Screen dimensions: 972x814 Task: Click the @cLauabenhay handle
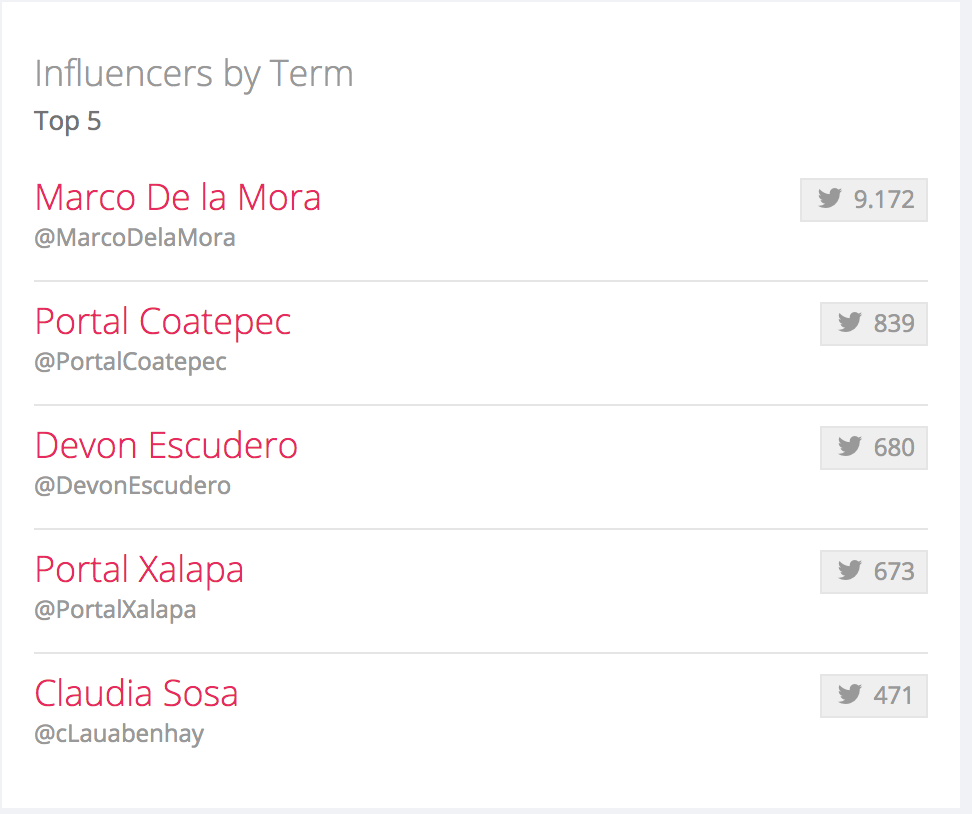click(119, 734)
